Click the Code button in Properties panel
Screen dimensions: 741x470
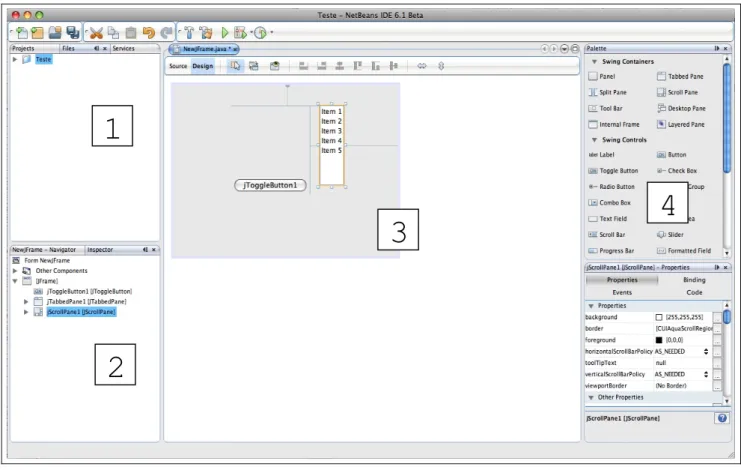(694, 292)
